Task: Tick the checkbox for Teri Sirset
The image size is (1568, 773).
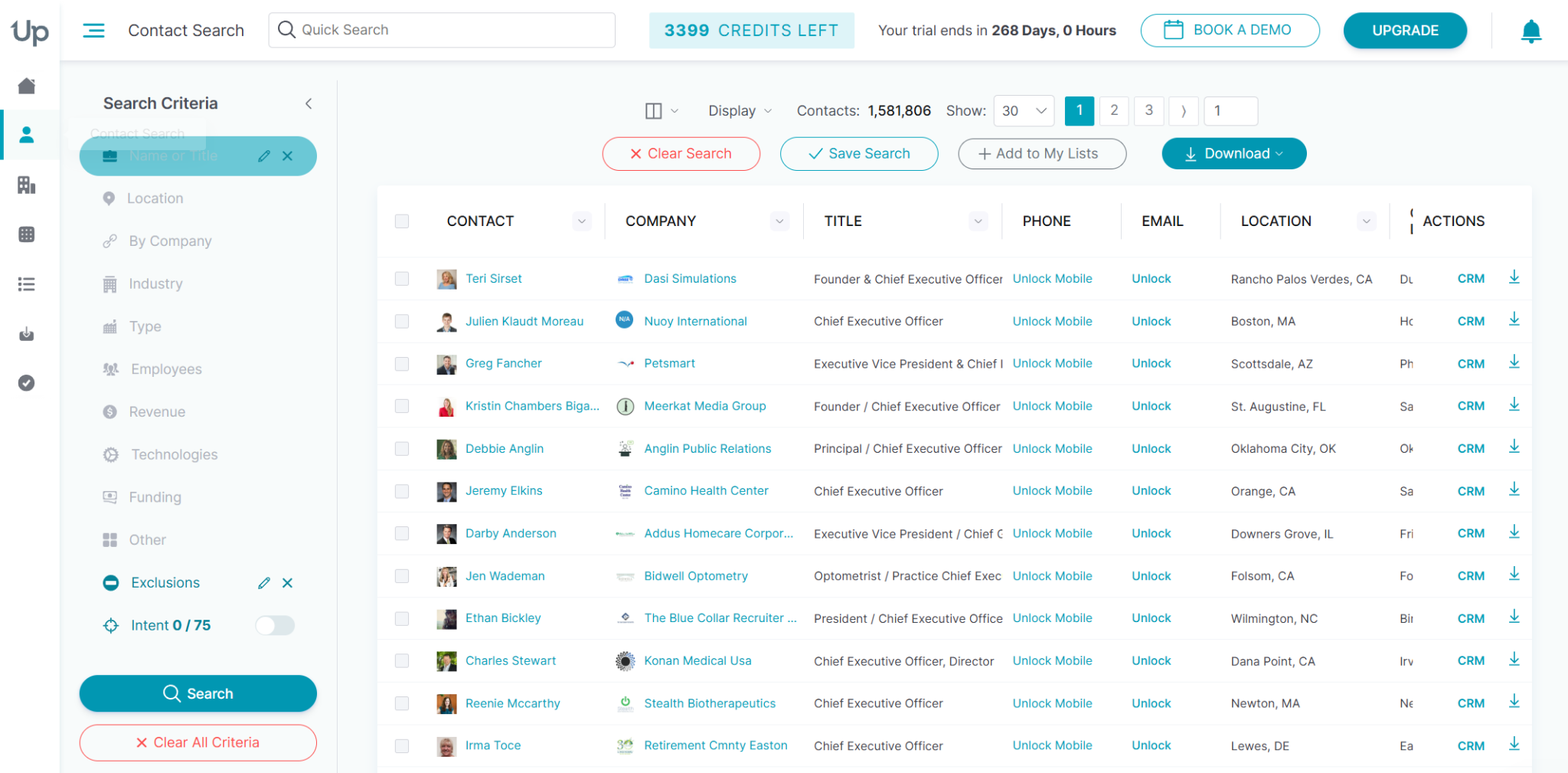Action: point(402,279)
